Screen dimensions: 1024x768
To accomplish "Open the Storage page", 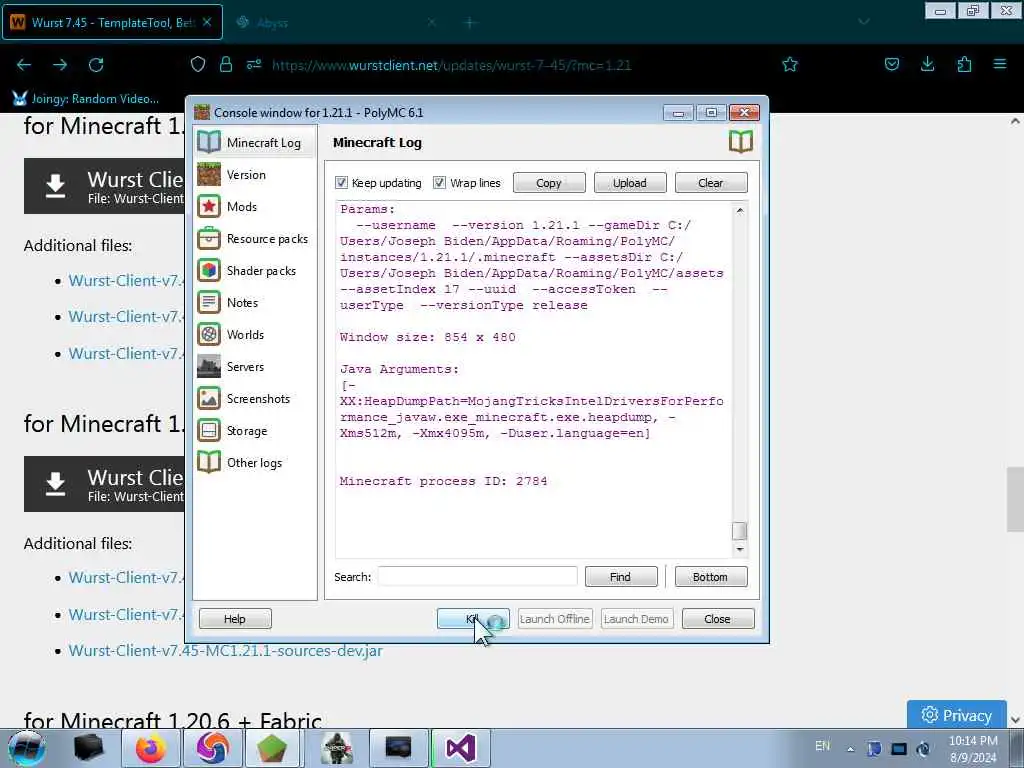I will (x=255, y=430).
